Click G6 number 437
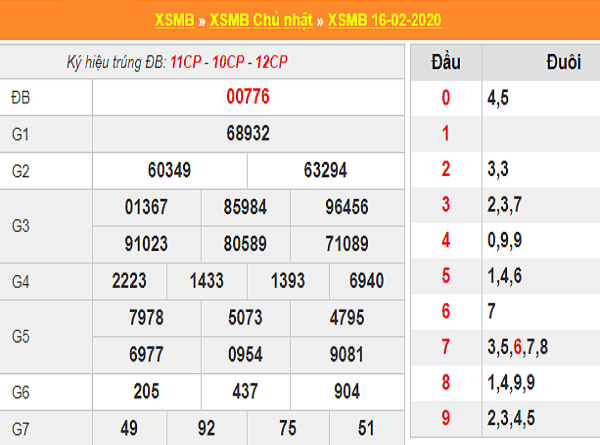Screen dimensions: 600x445 click(x=246, y=392)
